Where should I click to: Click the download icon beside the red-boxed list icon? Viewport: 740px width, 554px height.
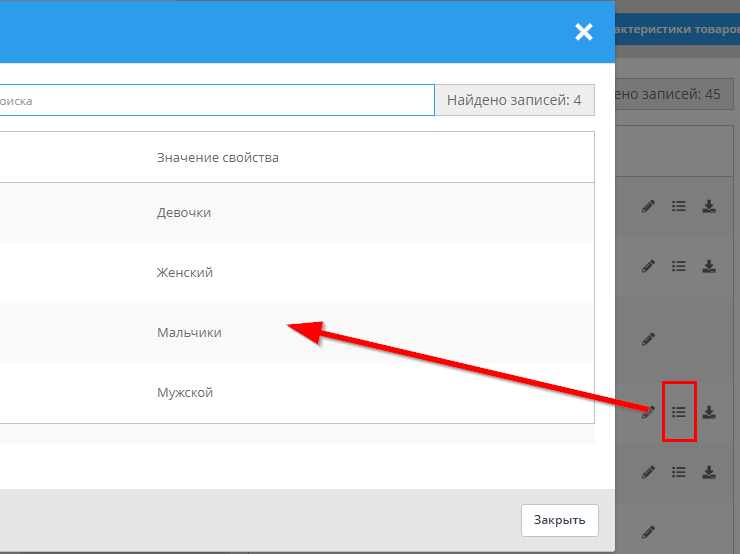(709, 411)
